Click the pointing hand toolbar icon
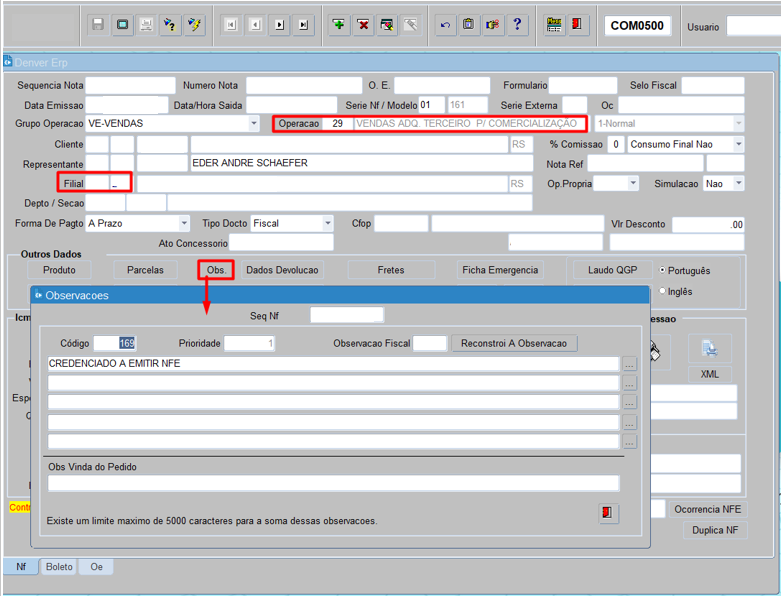Screen dimensions: 781x596 (493, 24)
